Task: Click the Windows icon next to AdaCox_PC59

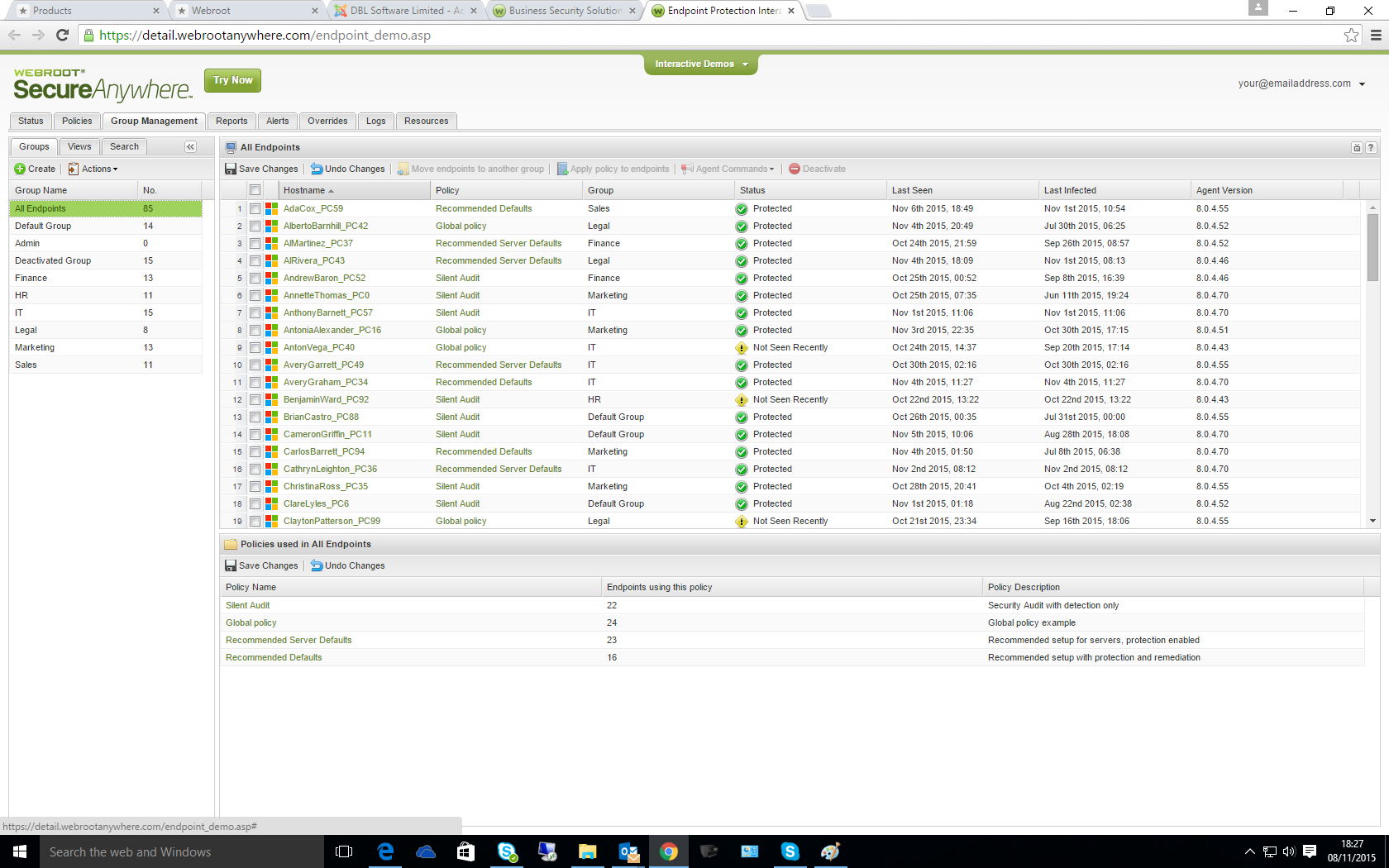Action: tap(271, 208)
